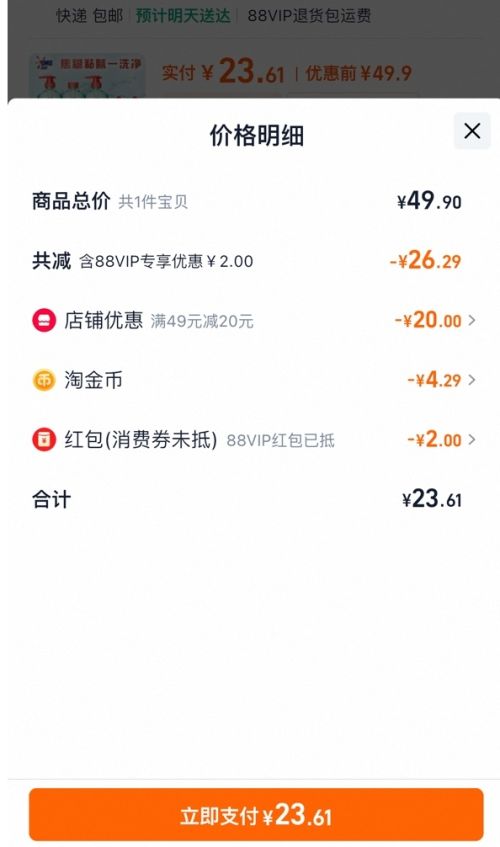Tap 88VIP红包已抵 note text

point(280,441)
